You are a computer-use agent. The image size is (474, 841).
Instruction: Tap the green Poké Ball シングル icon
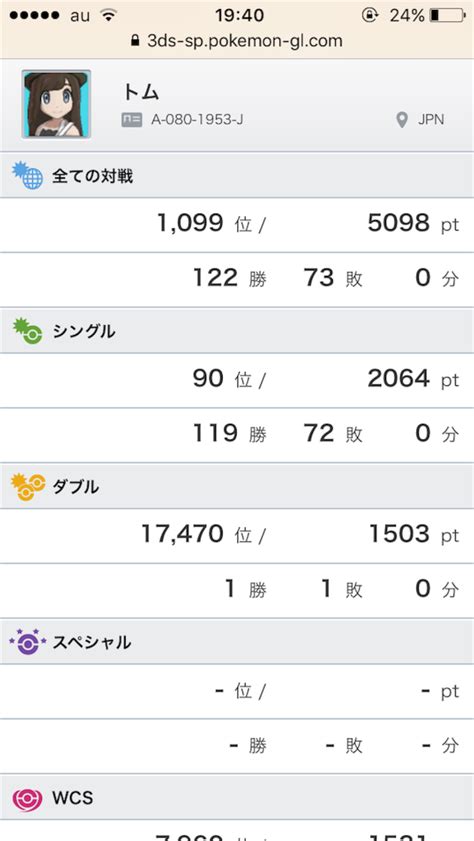(27, 331)
